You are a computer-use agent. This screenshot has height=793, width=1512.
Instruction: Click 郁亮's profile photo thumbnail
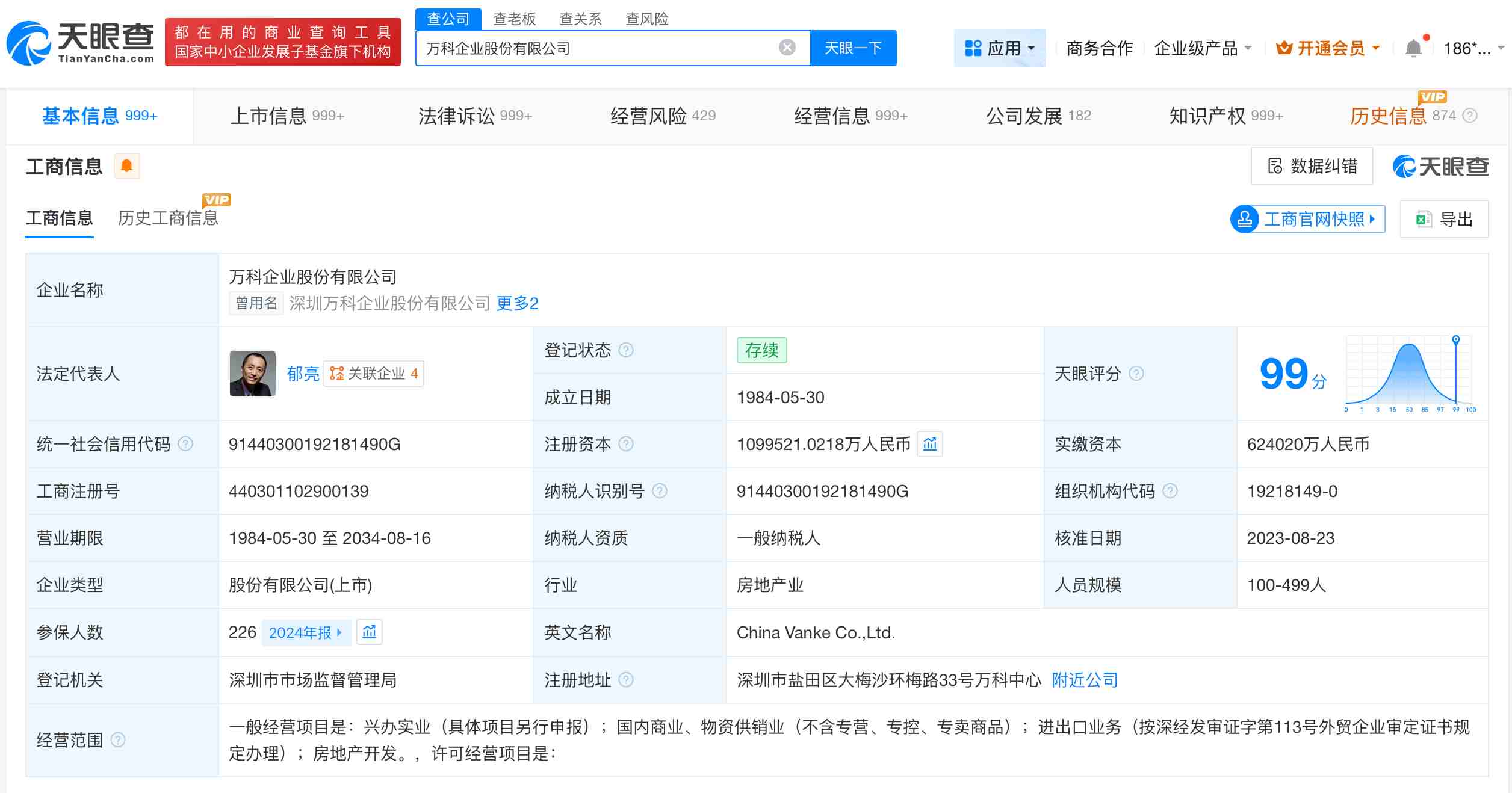click(253, 374)
